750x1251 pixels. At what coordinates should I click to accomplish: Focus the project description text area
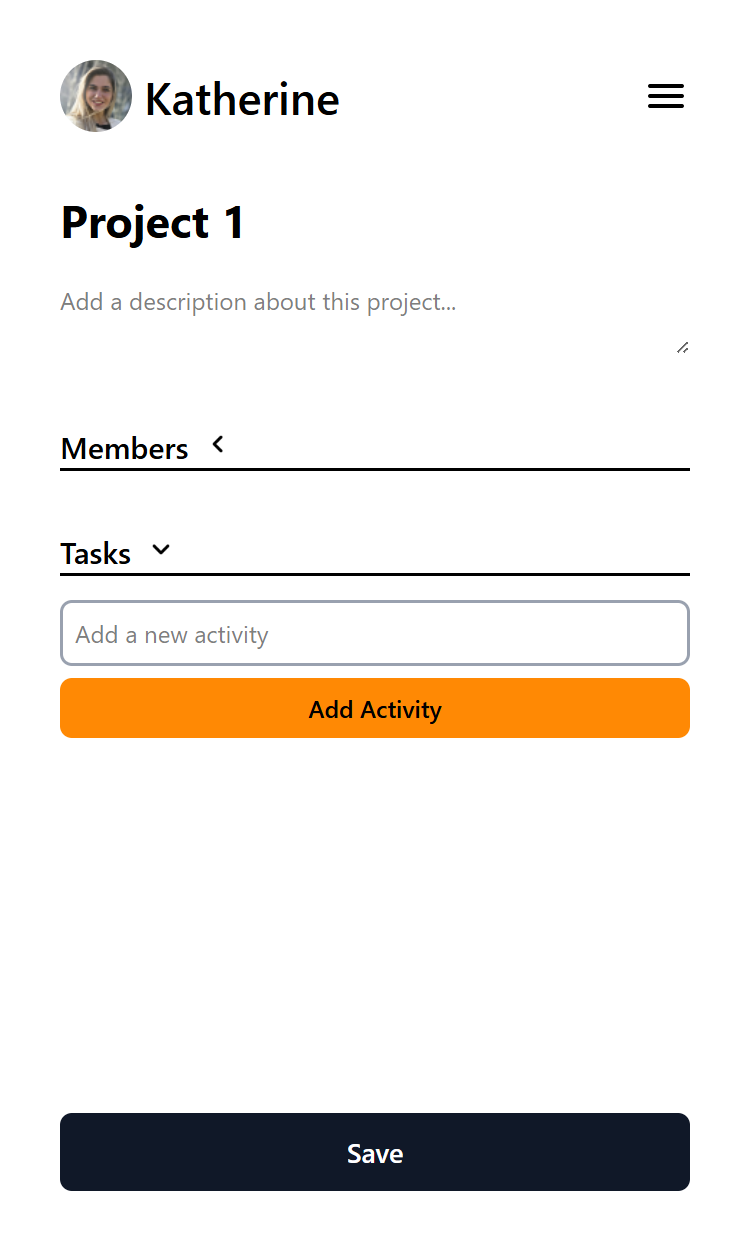pyautogui.click(x=375, y=319)
